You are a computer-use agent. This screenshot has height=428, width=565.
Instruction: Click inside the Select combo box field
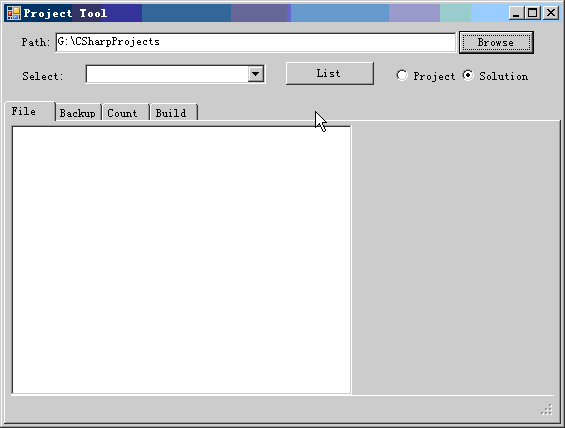[x=167, y=74]
